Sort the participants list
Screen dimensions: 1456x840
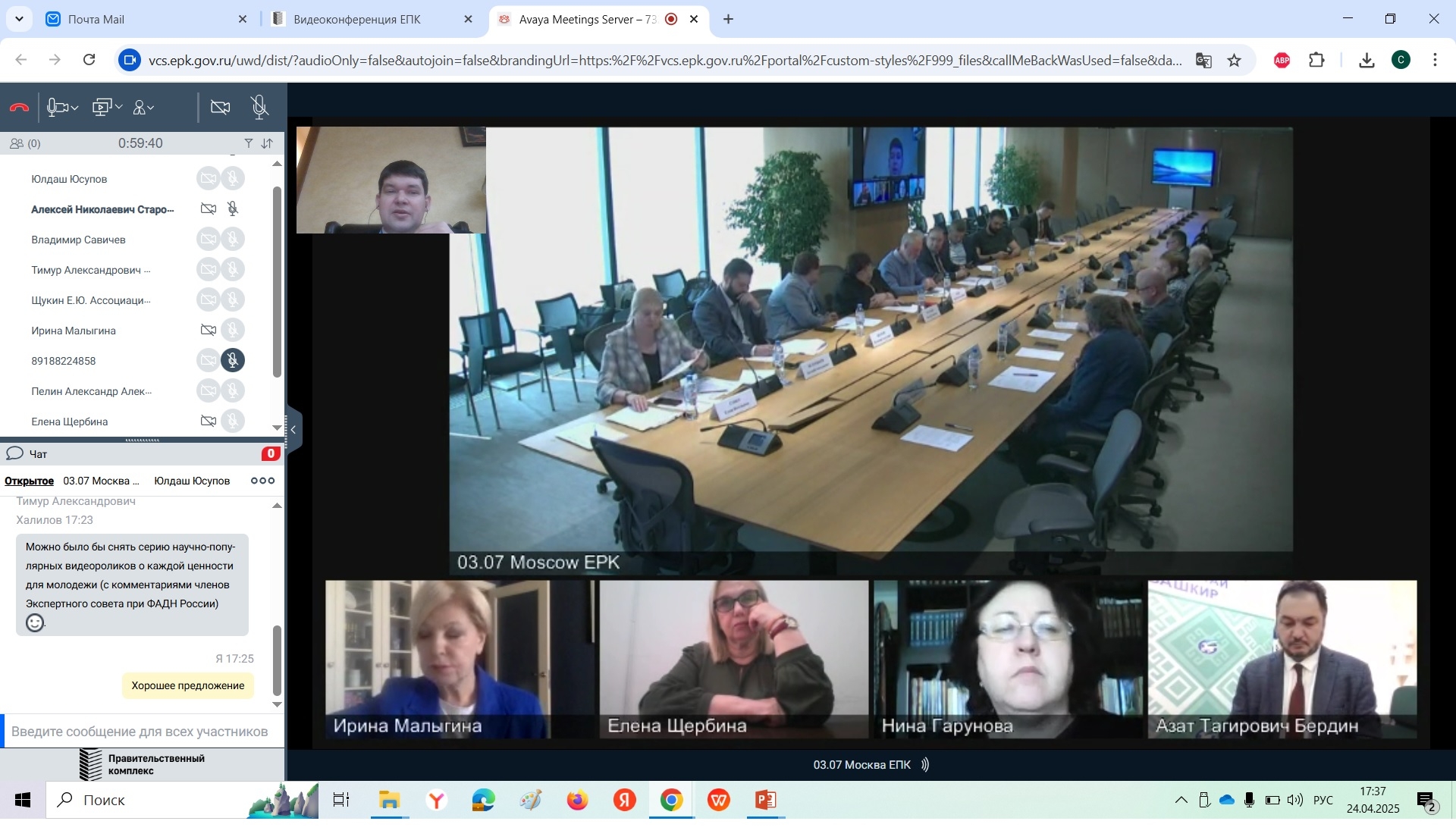click(267, 143)
